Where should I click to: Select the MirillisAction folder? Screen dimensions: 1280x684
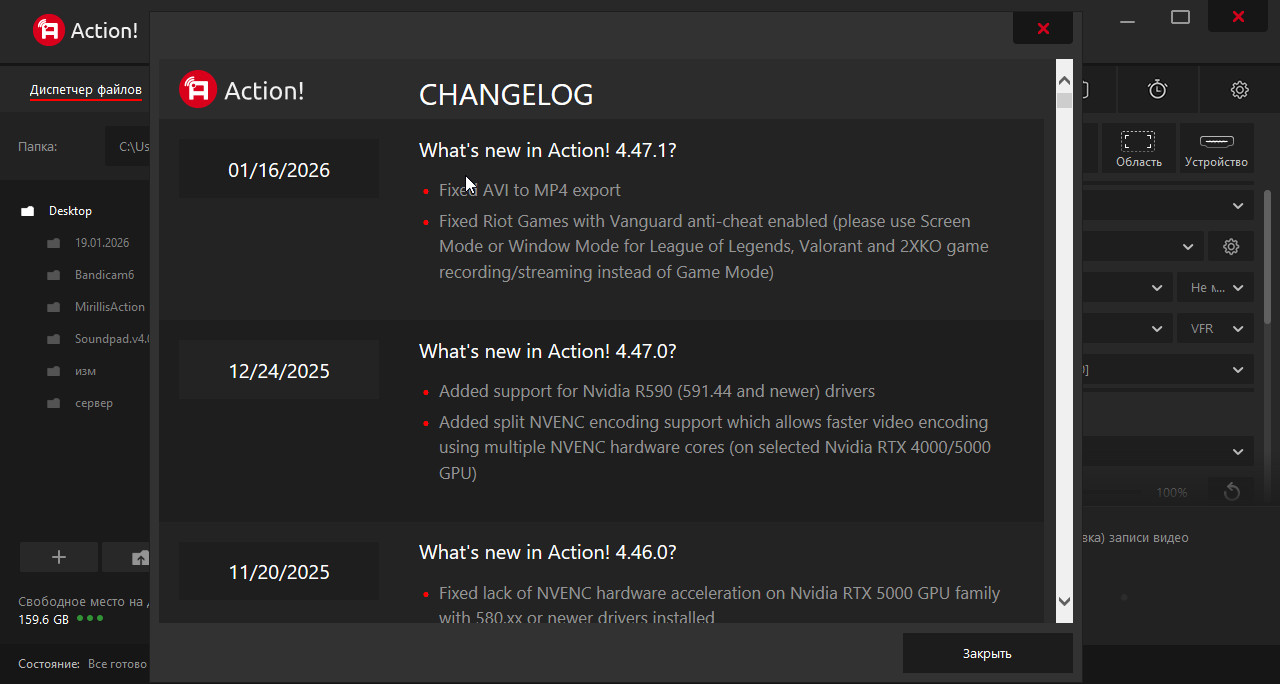[x=109, y=307]
